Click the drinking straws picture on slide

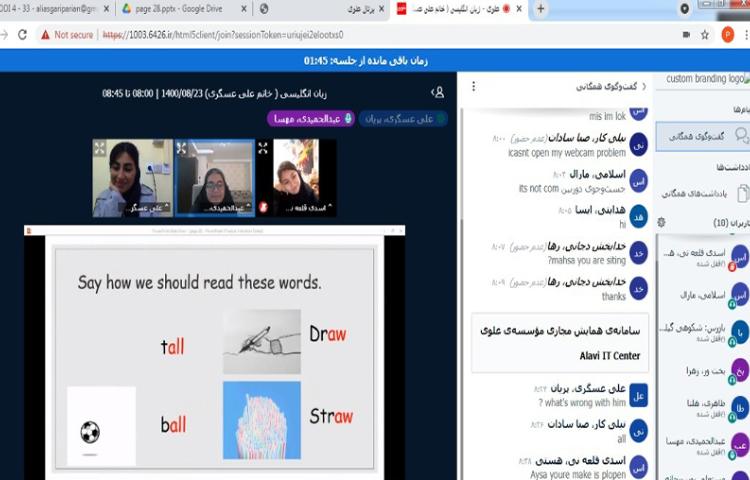pyautogui.click(x=262, y=420)
